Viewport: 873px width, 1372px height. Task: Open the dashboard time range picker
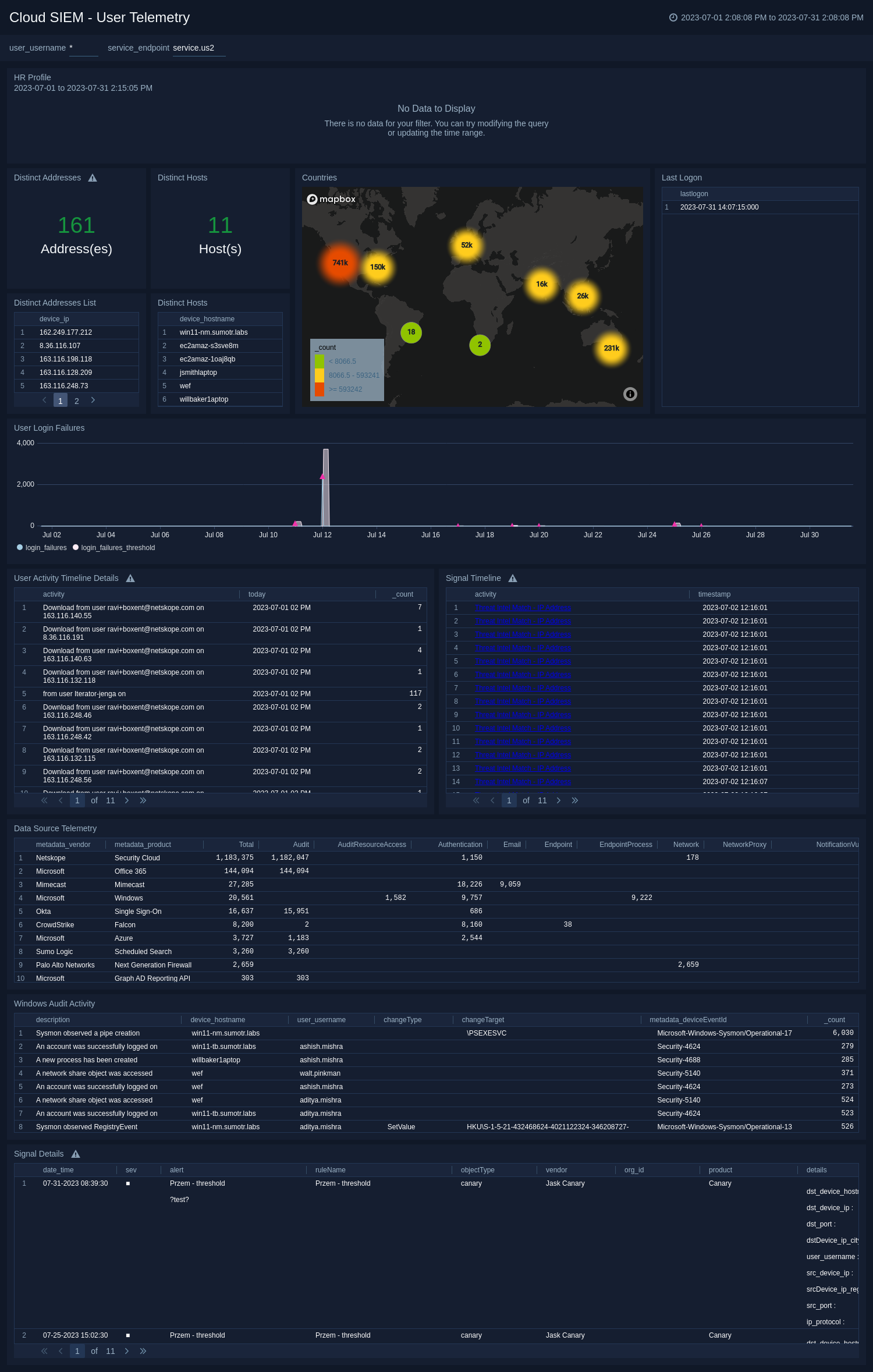coord(766,17)
